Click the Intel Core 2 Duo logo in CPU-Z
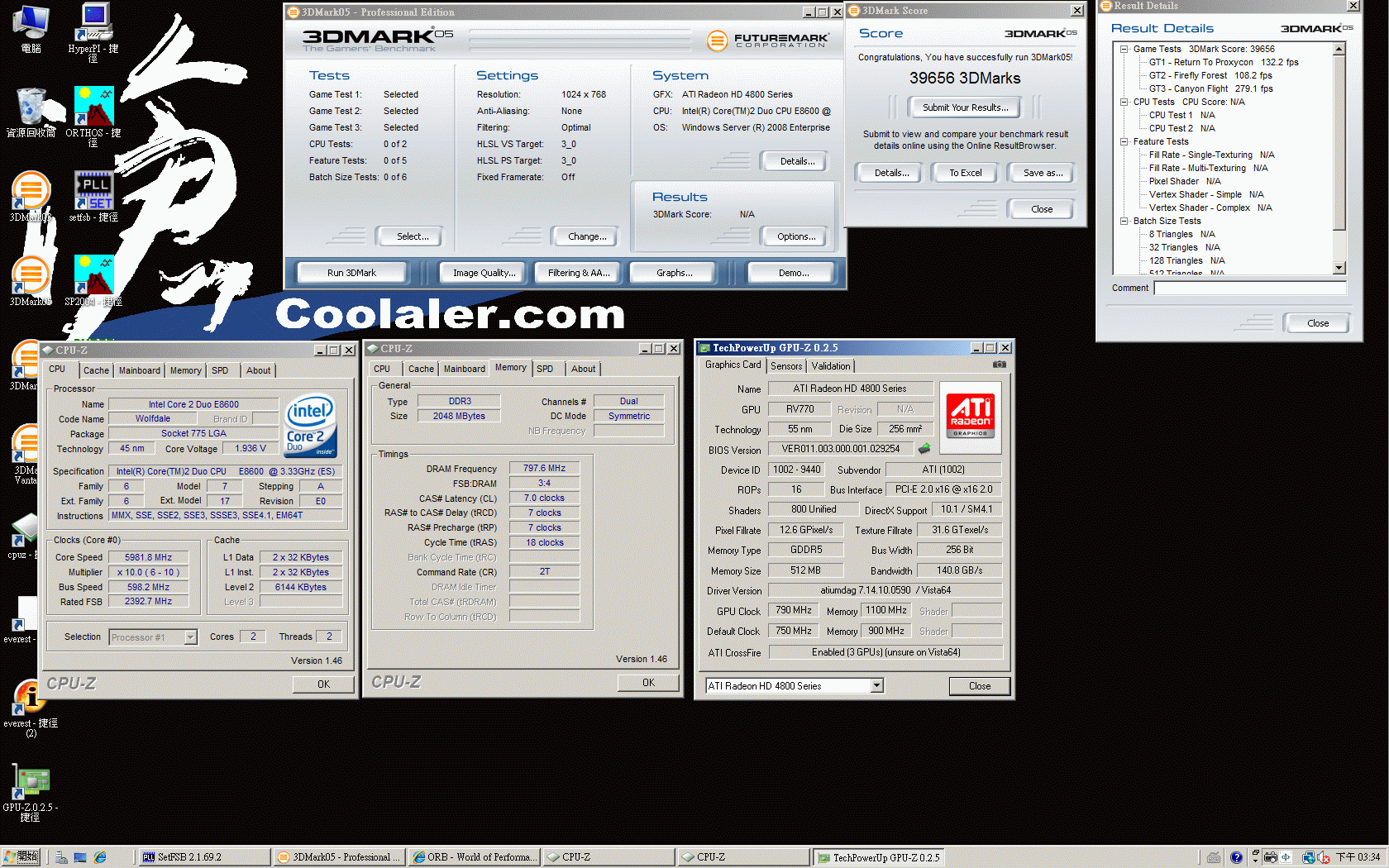 click(x=311, y=426)
